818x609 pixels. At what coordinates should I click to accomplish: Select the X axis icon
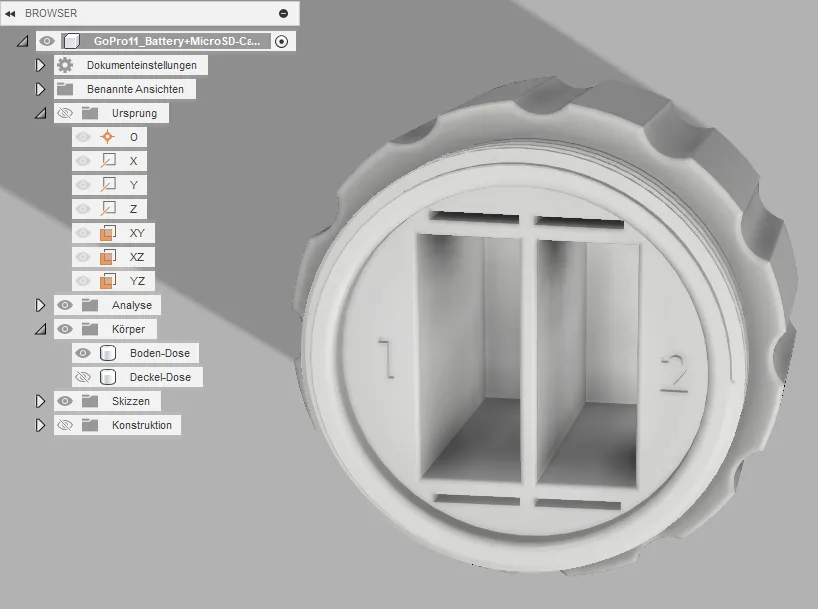pyautogui.click(x=108, y=161)
